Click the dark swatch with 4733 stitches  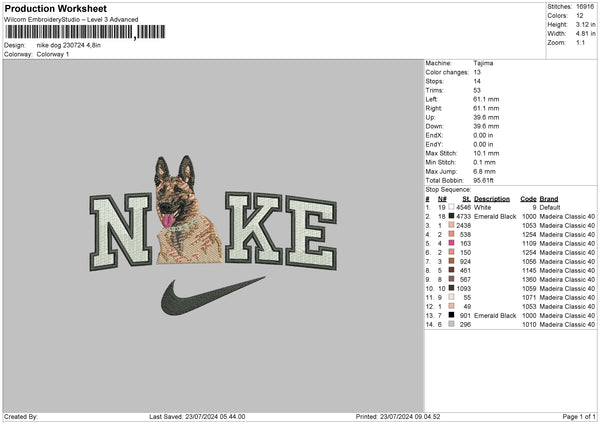[x=451, y=216]
